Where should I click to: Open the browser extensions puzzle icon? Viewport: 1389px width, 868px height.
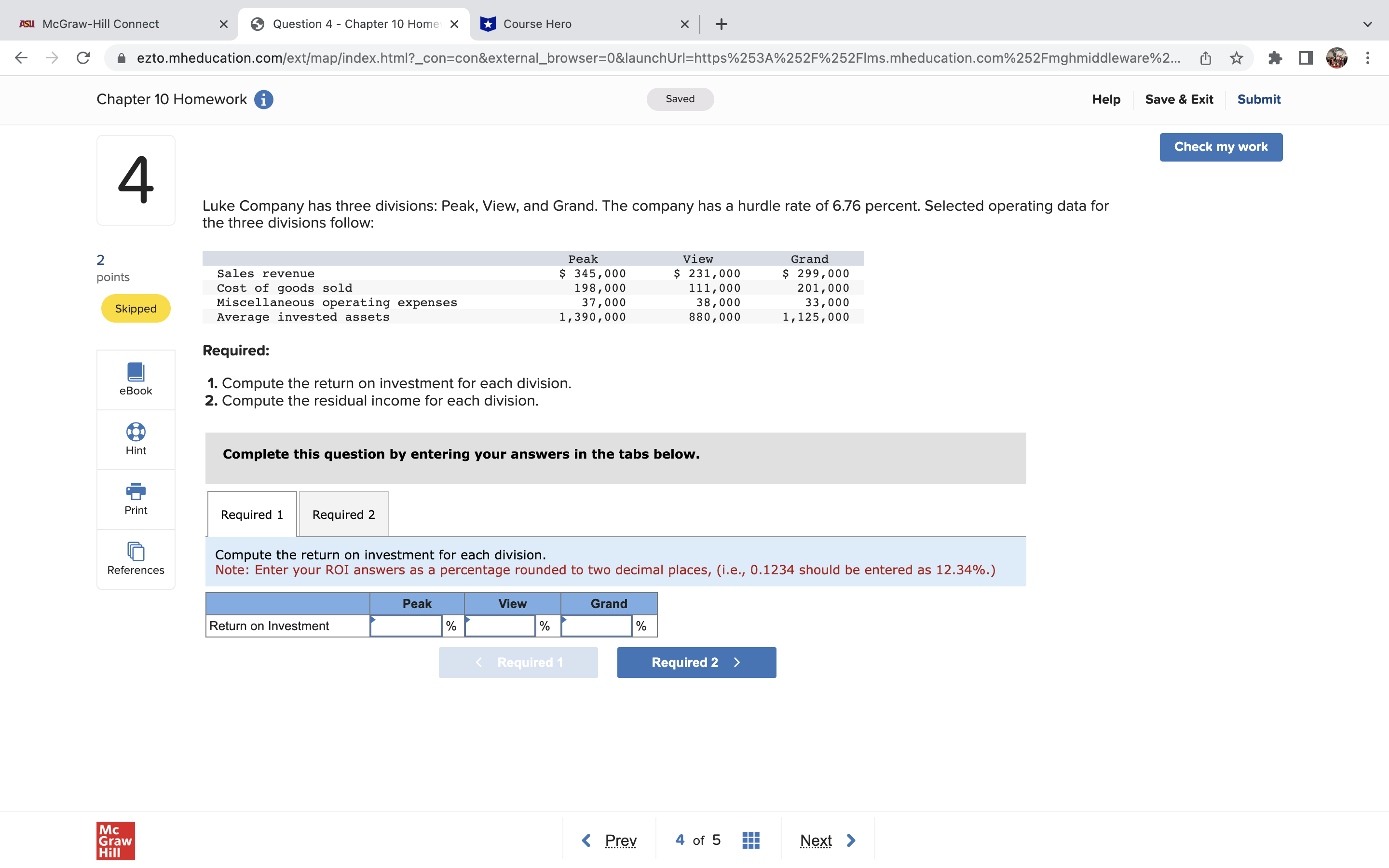click(x=1275, y=58)
